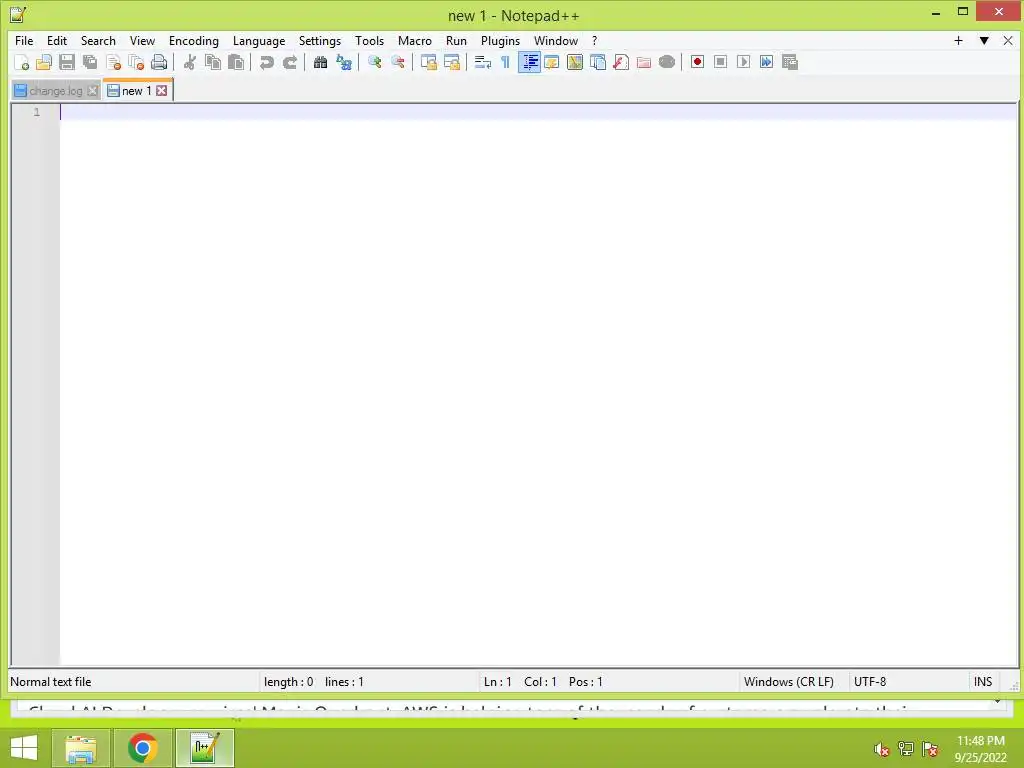This screenshot has height=768, width=1024.
Task: Save current recorded macro icon
Action: (x=790, y=62)
